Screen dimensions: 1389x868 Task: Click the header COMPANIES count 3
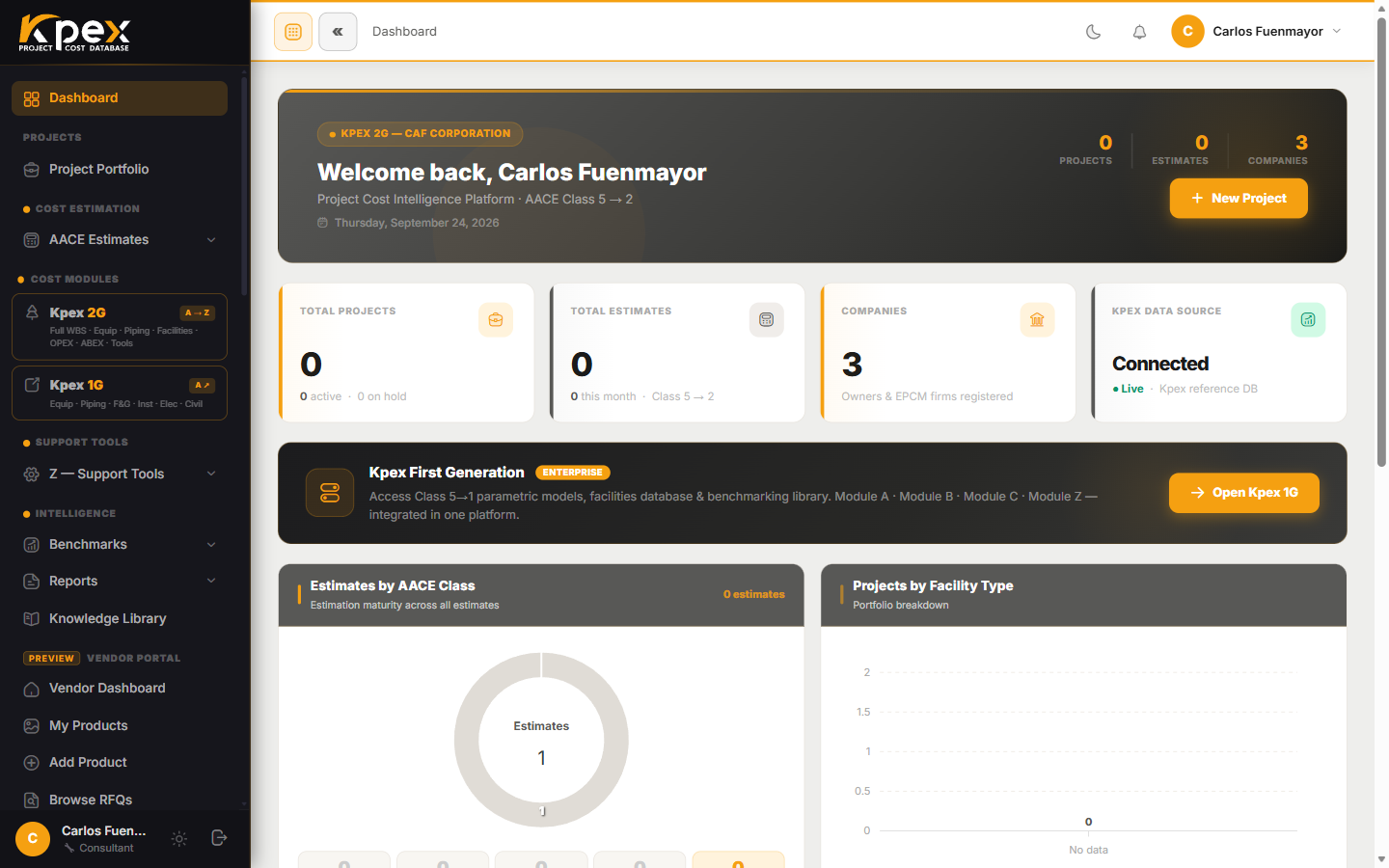point(1301,143)
